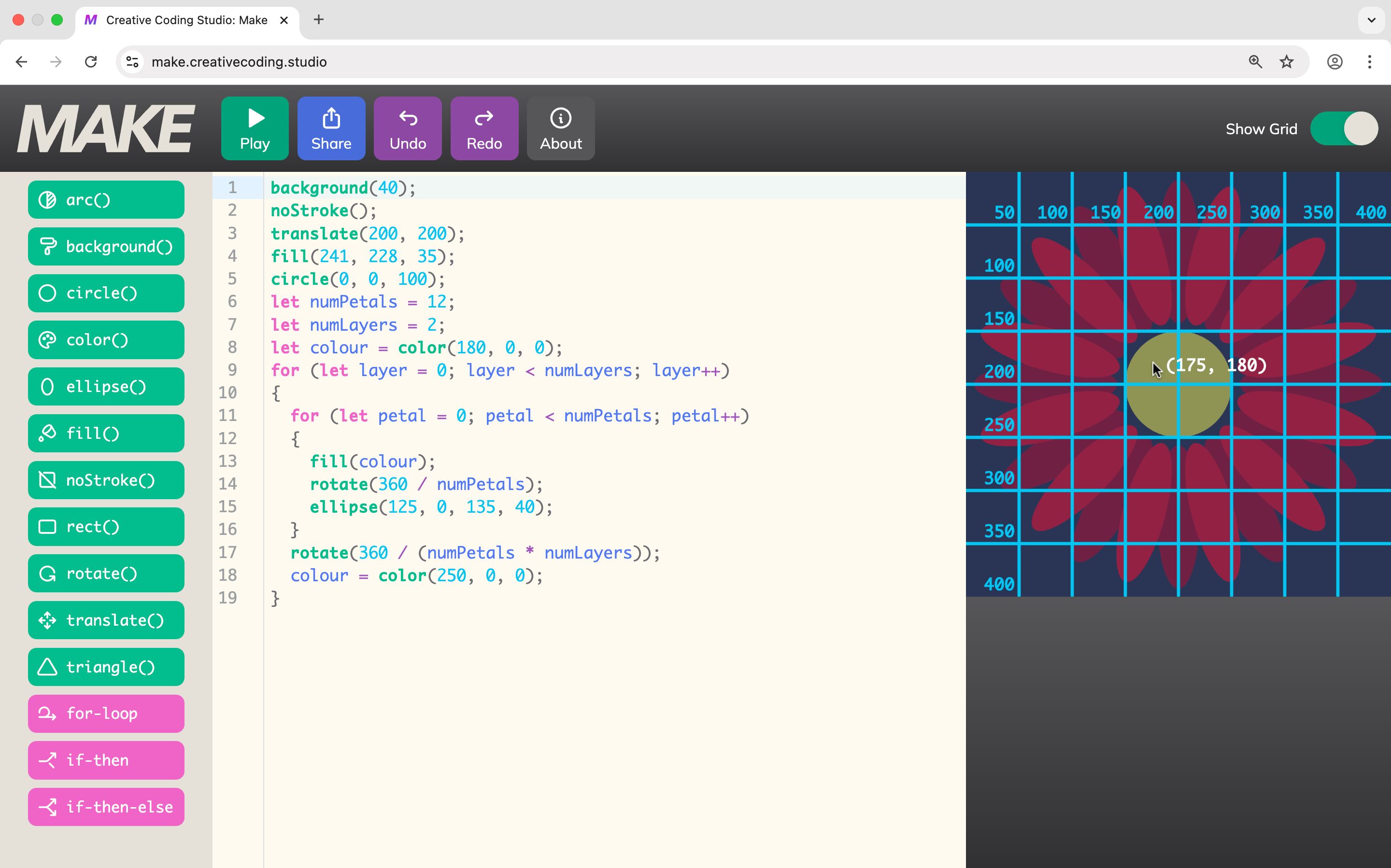Expand the browser tab list chevron

click(1371, 20)
